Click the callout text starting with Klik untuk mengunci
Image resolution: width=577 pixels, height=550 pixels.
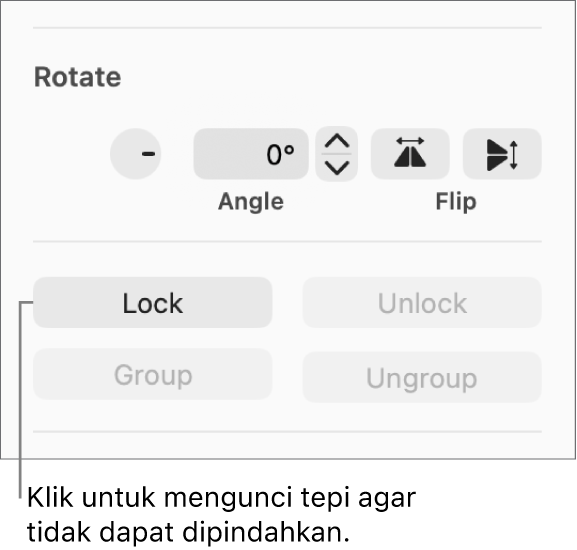click(222, 498)
